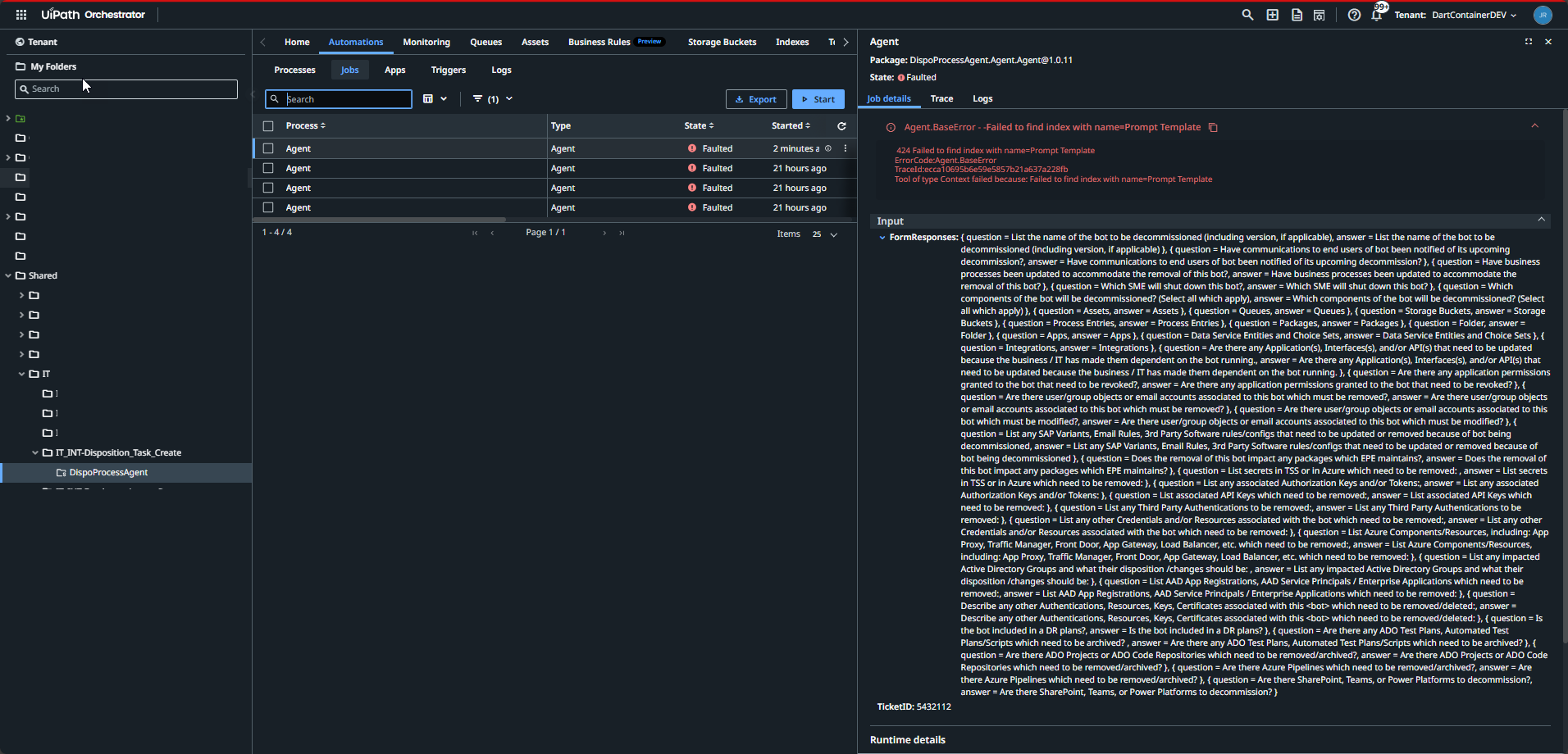The width and height of the screenshot is (1568, 754).
Task: Select the My Folders heading
Action: click(46, 66)
